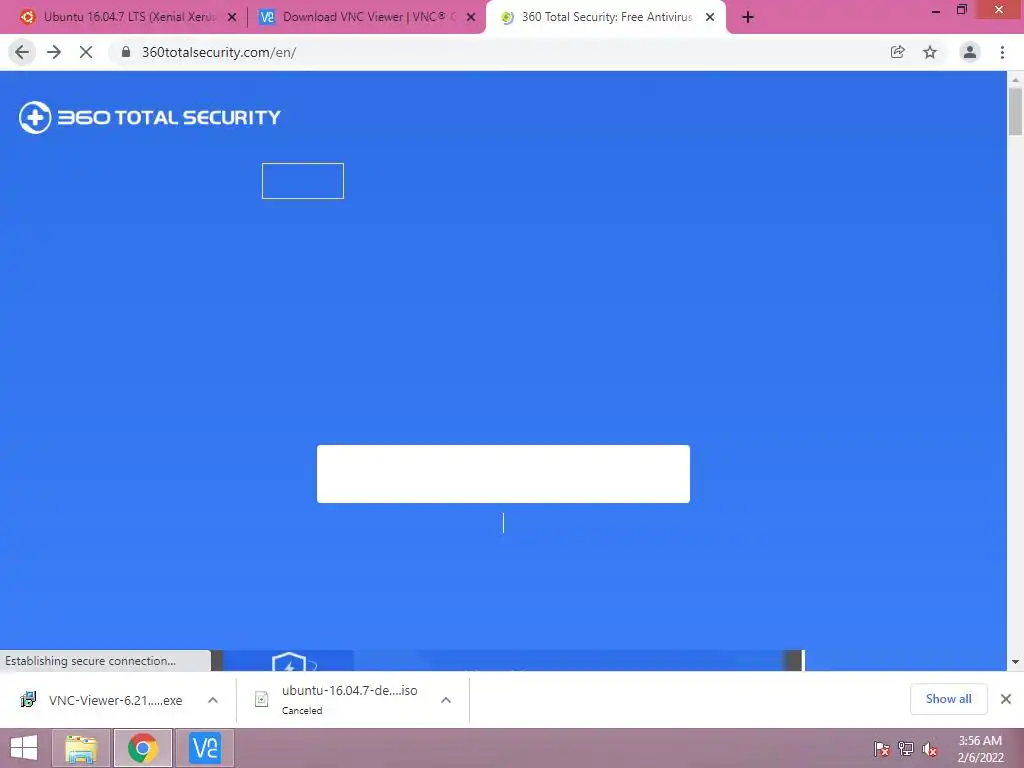This screenshot has width=1024, height=768.
Task: Go forward with the arrow button
Action: (x=54, y=52)
